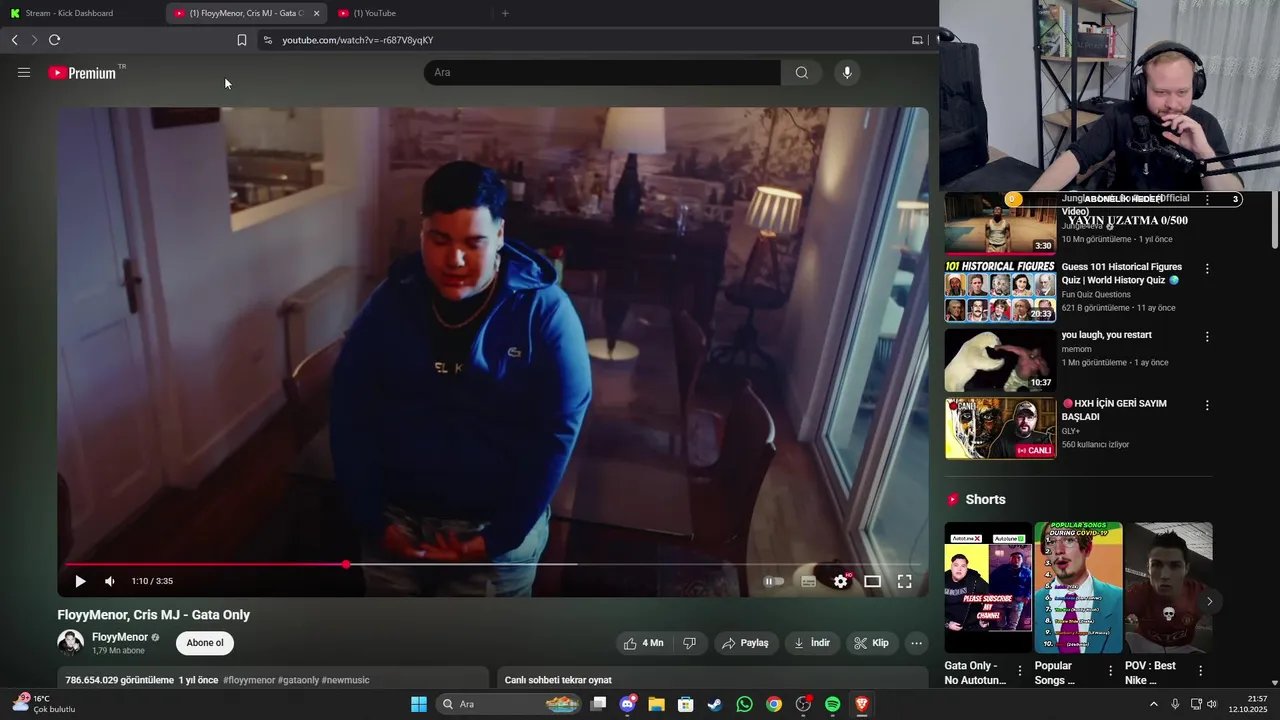Enter fullscreen mode
This screenshot has width=1280, height=720.
904,581
